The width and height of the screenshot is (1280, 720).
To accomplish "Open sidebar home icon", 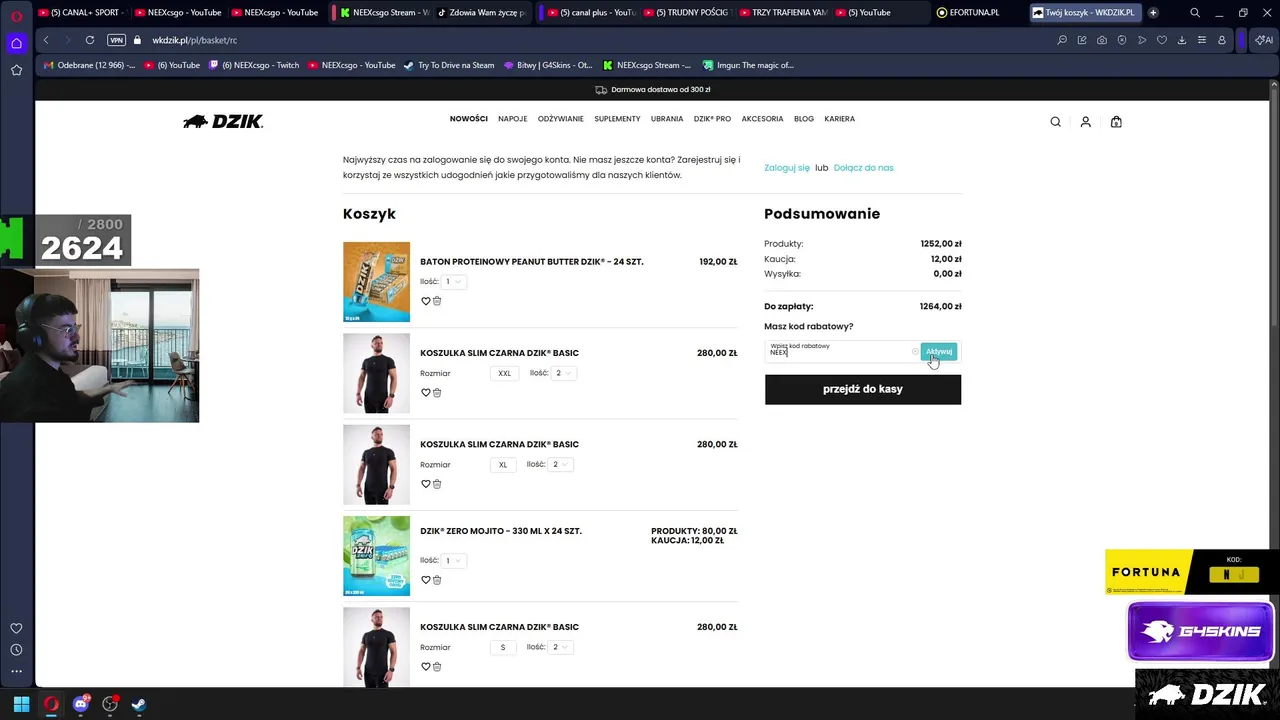I will pyautogui.click(x=16, y=43).
